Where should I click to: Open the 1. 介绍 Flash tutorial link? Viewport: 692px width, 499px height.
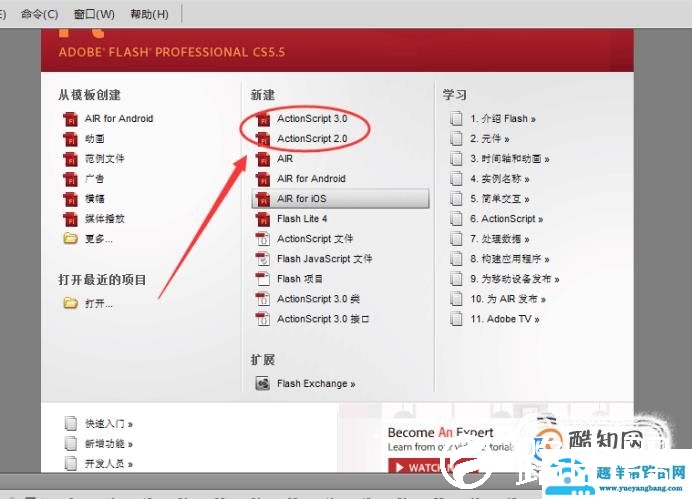tap(502, 119)
